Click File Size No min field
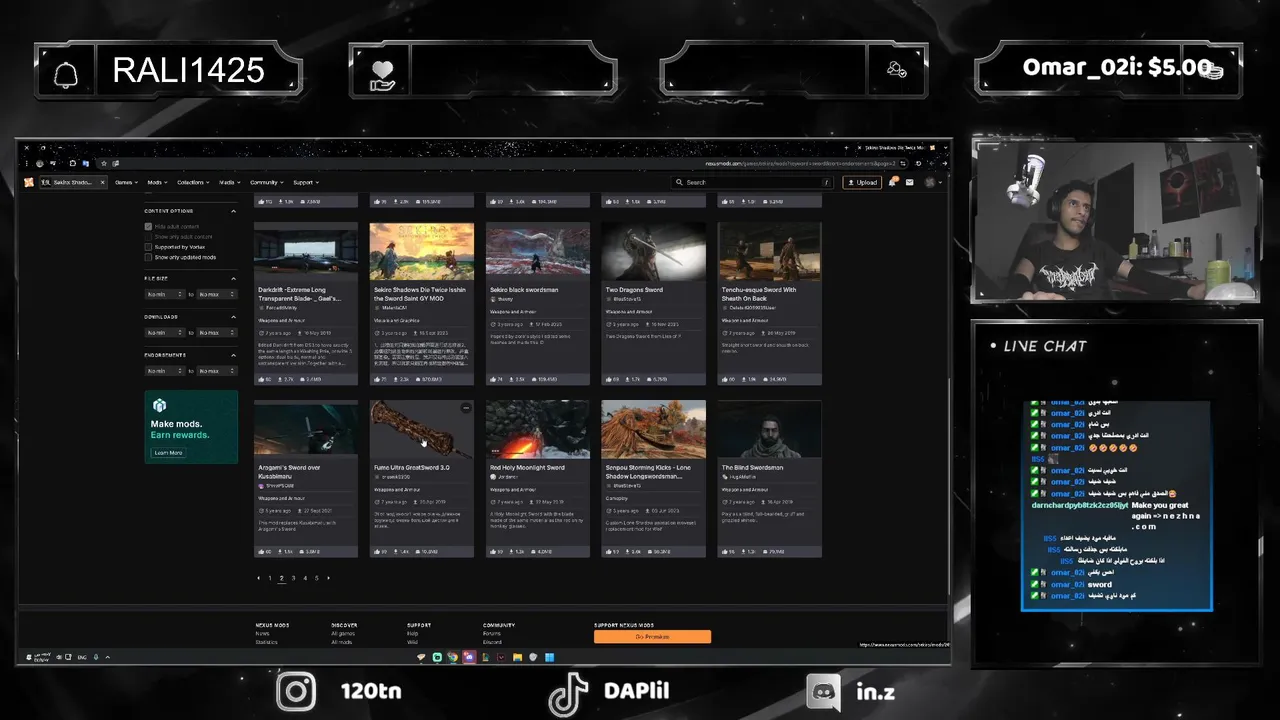 [x=166, y=294]
